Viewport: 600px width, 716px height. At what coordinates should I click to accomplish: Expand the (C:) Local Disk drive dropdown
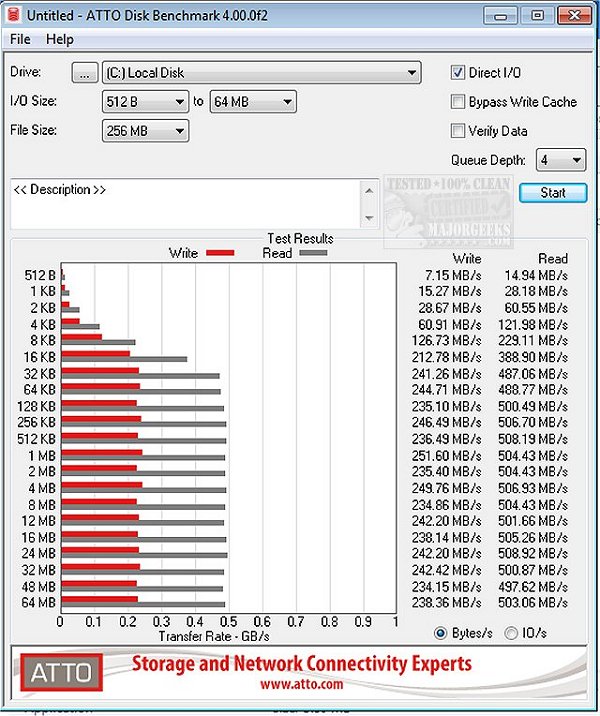262,73
